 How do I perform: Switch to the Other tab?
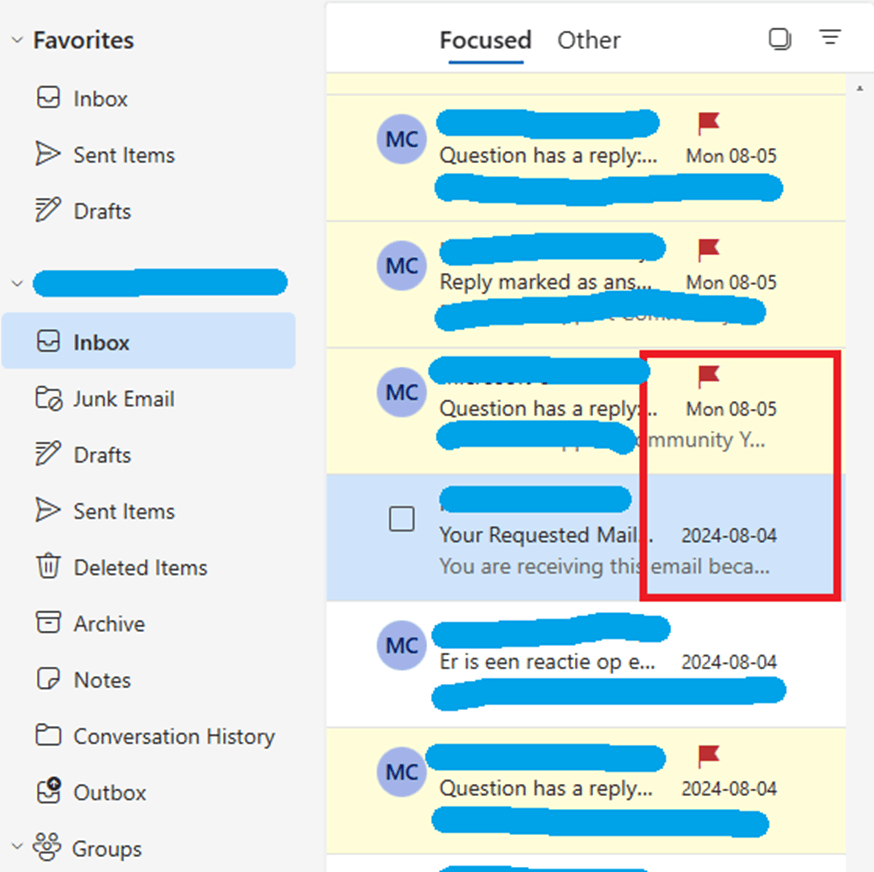(588, 40)
